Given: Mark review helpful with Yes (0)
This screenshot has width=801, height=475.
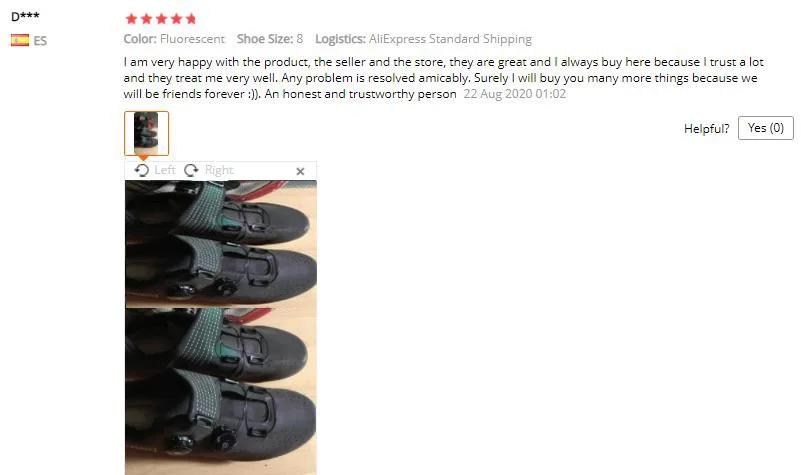Looking at the screenshot, I should [766, 128].
